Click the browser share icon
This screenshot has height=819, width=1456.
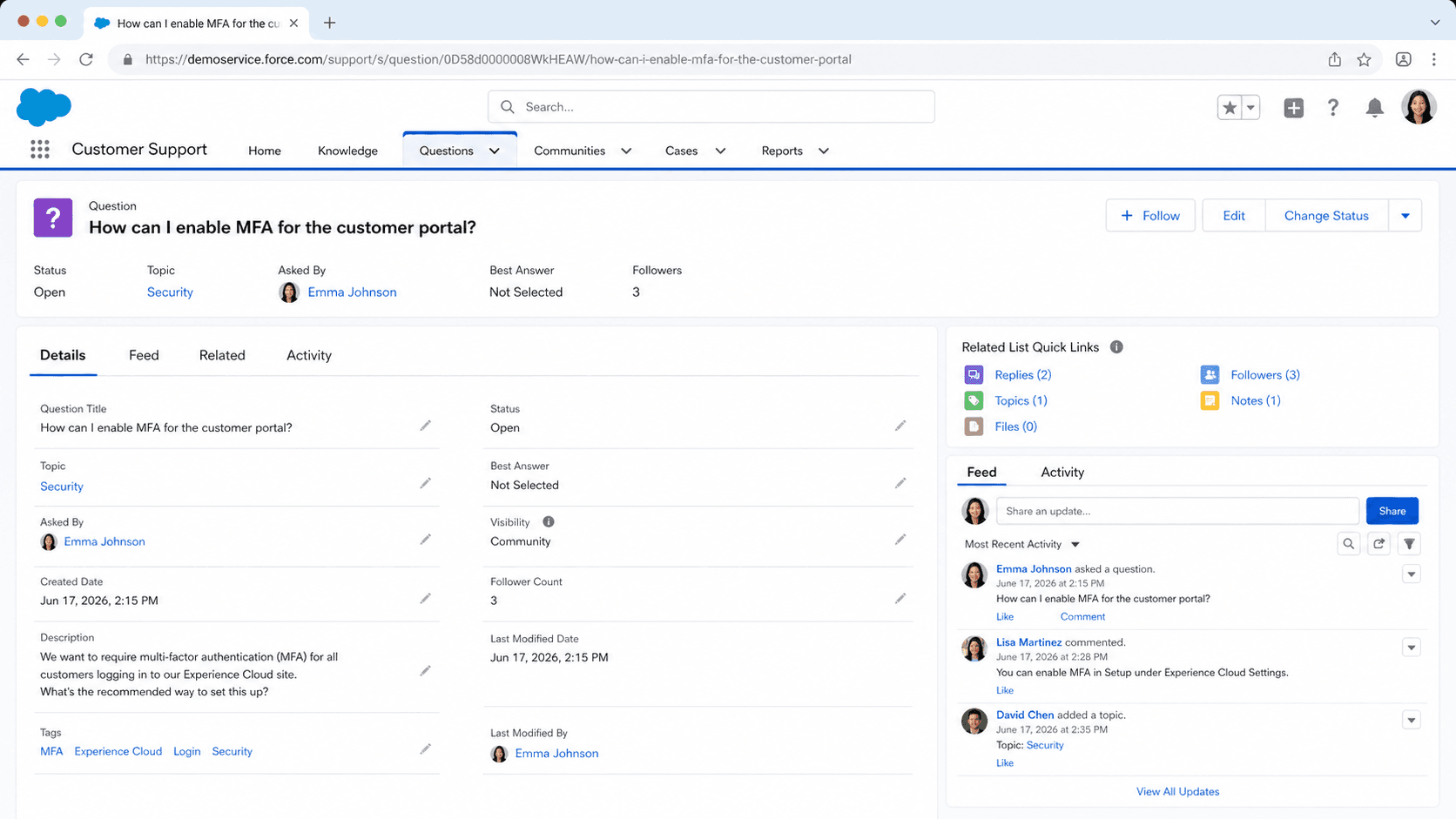click(1334, 59)
